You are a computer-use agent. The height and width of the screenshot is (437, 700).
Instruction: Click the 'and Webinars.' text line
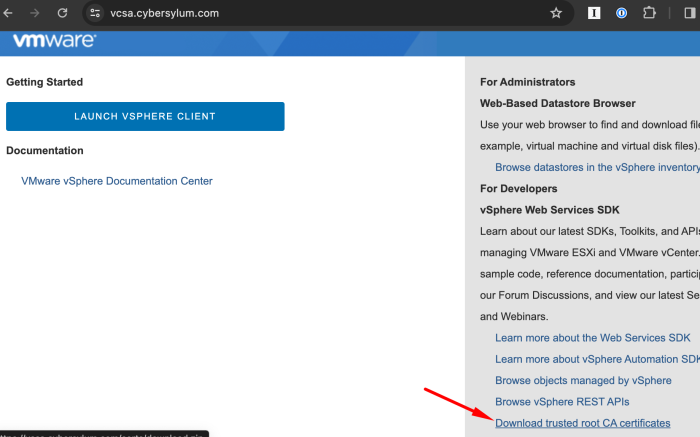pos(514,316)
